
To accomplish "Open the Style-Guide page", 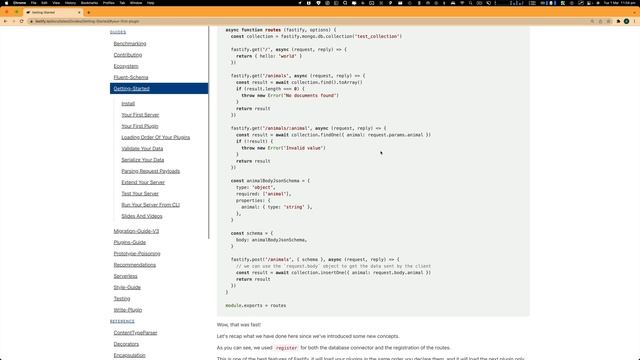I will point(127,287).
